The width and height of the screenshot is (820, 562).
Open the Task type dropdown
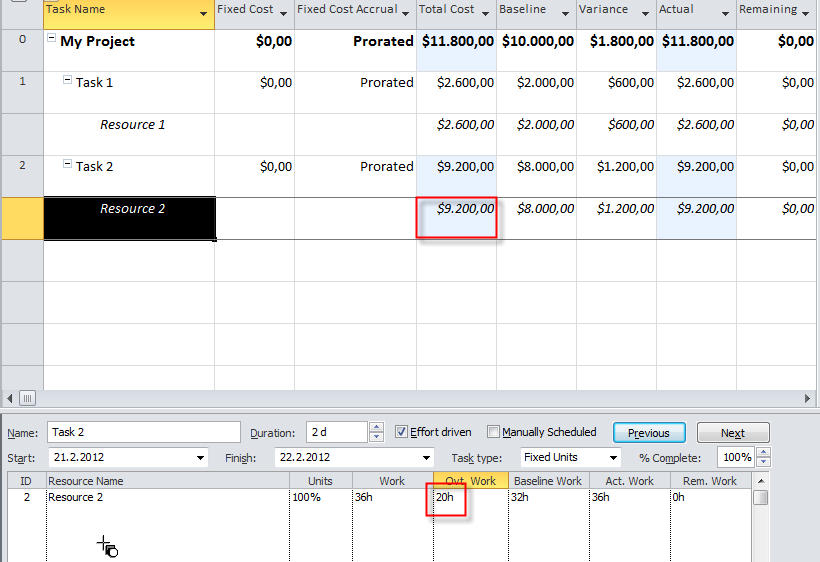(612, 458)
